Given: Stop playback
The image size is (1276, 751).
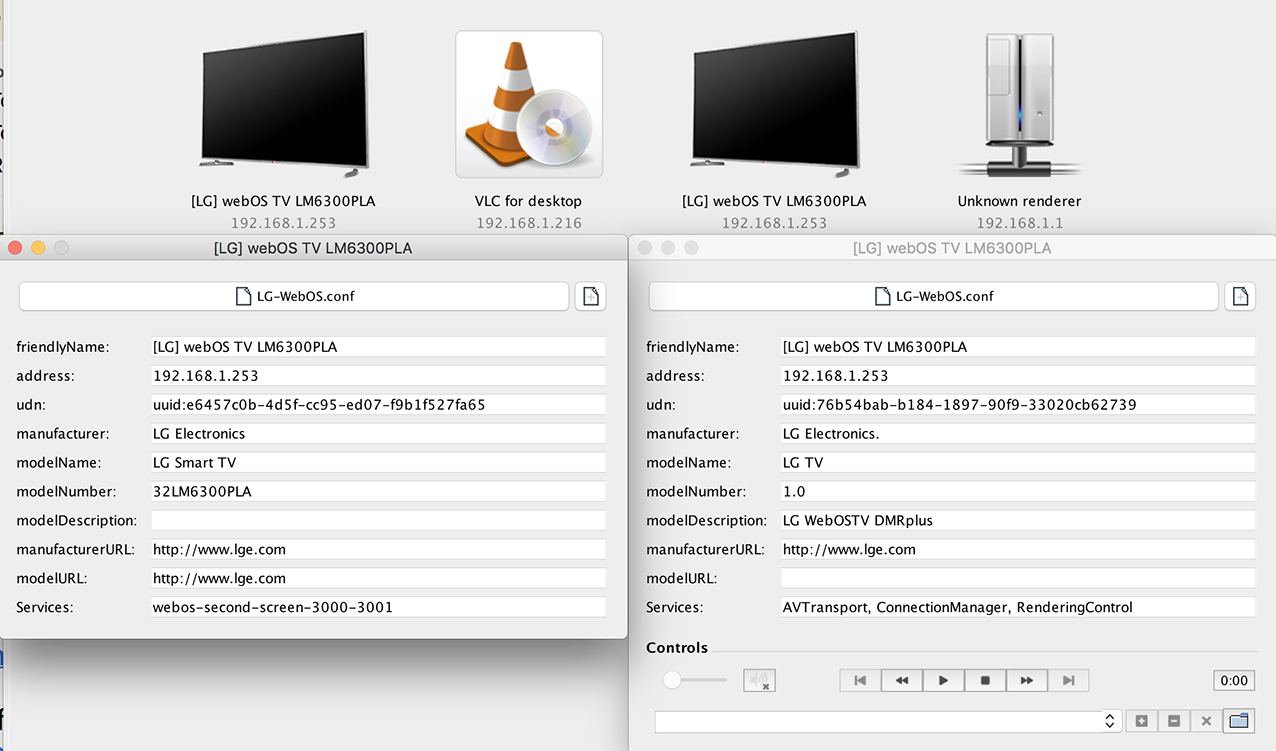Looking at the screenshot, I should point(985,681).
